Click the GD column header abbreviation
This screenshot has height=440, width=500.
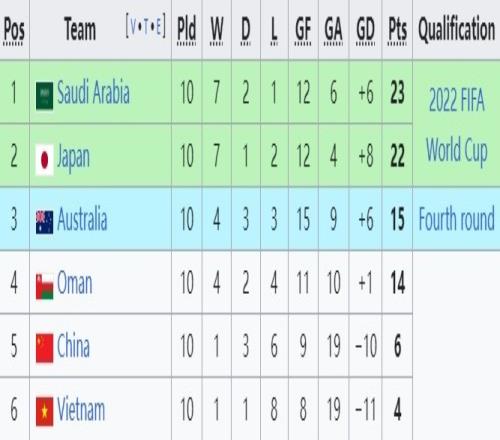point(365,30)
